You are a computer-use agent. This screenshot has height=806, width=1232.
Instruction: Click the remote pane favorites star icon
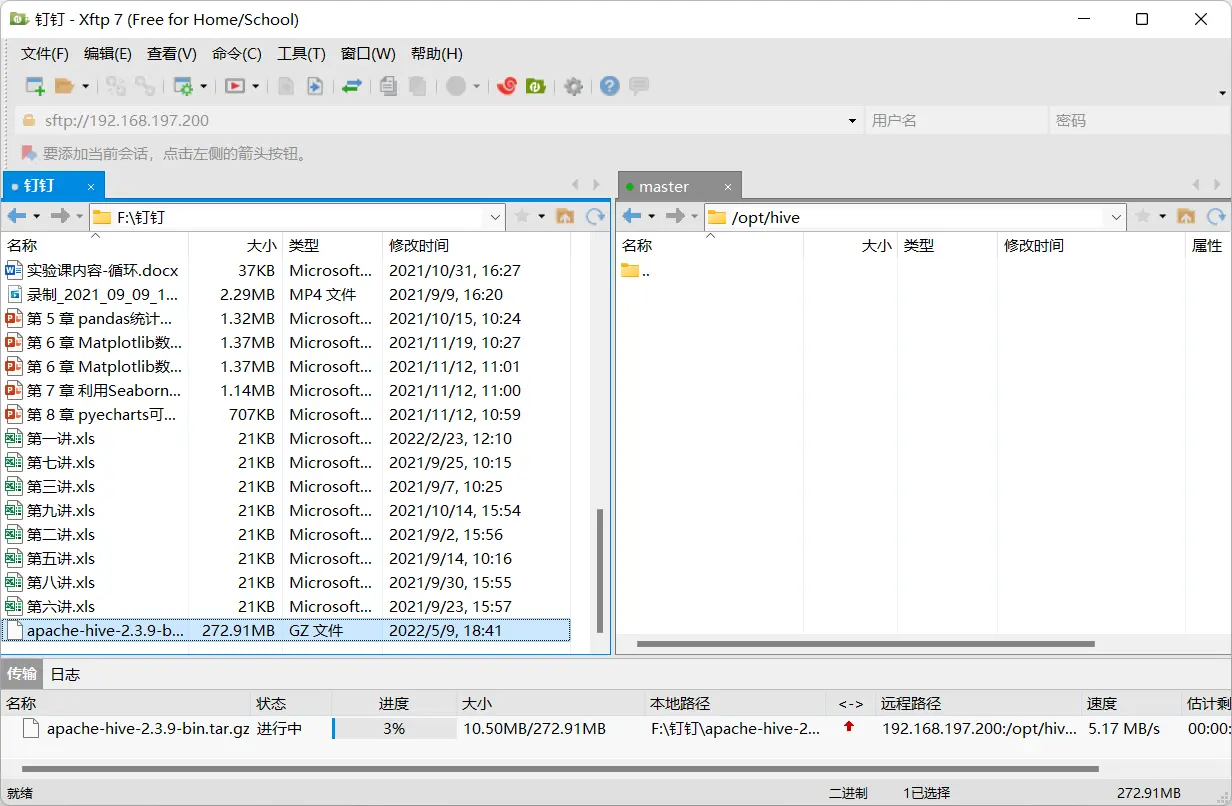tap(1143, 216)
